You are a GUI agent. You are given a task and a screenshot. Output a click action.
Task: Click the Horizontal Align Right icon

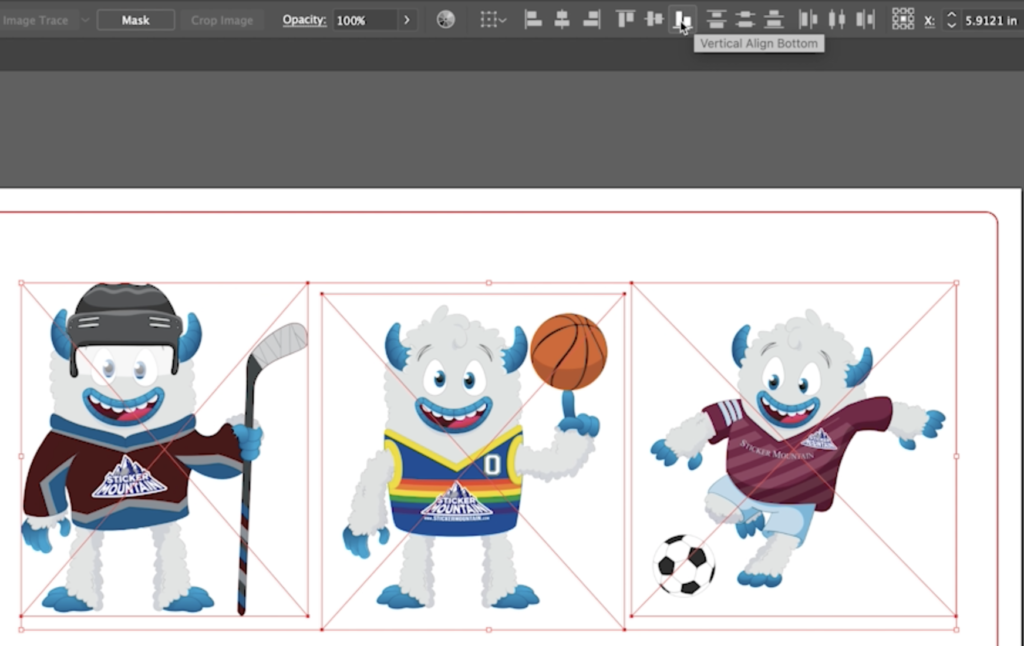(591, 20)
